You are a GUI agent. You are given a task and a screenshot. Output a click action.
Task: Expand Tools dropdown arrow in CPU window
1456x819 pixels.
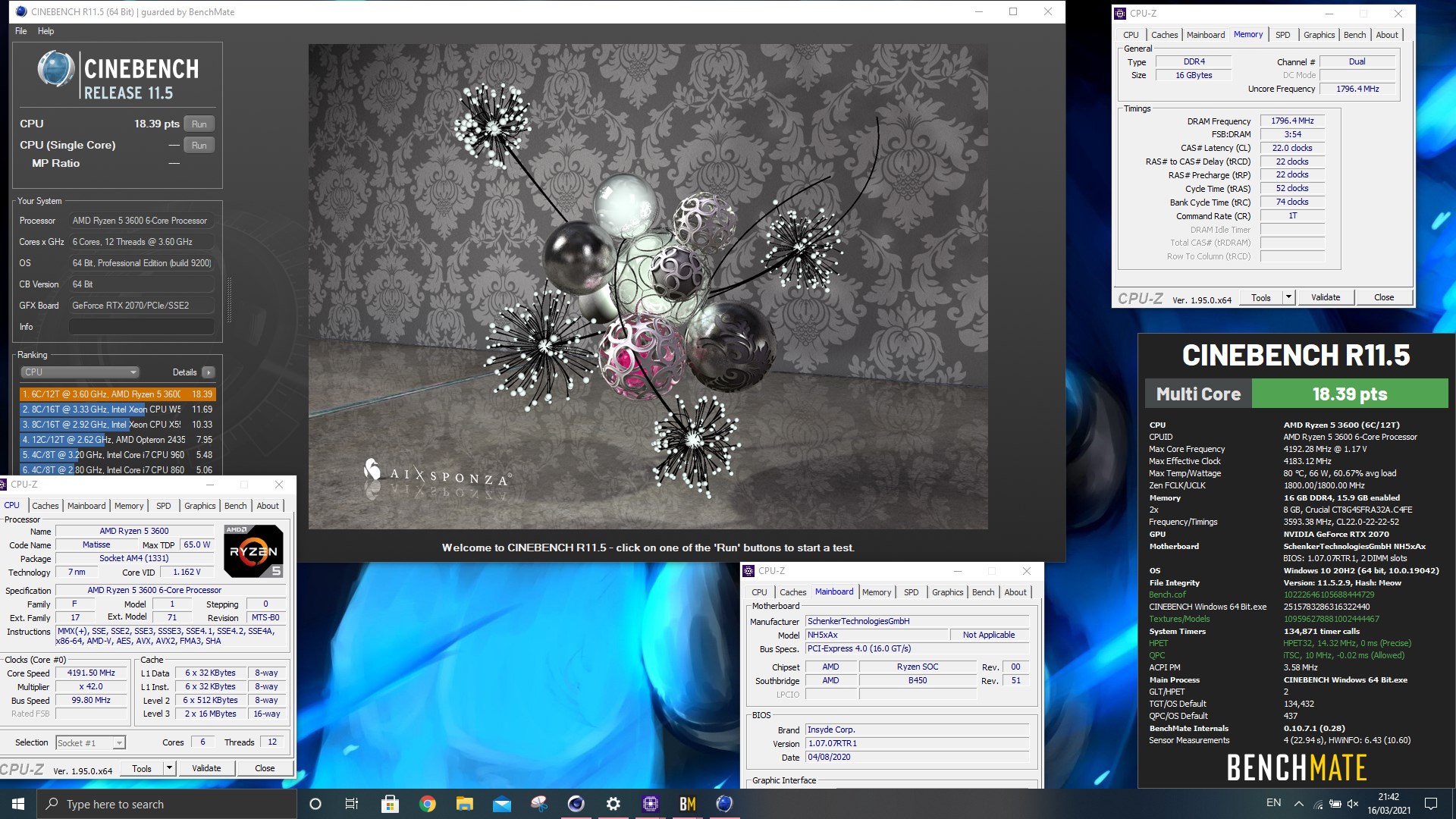pyautogui.click(x=169, y=768)
